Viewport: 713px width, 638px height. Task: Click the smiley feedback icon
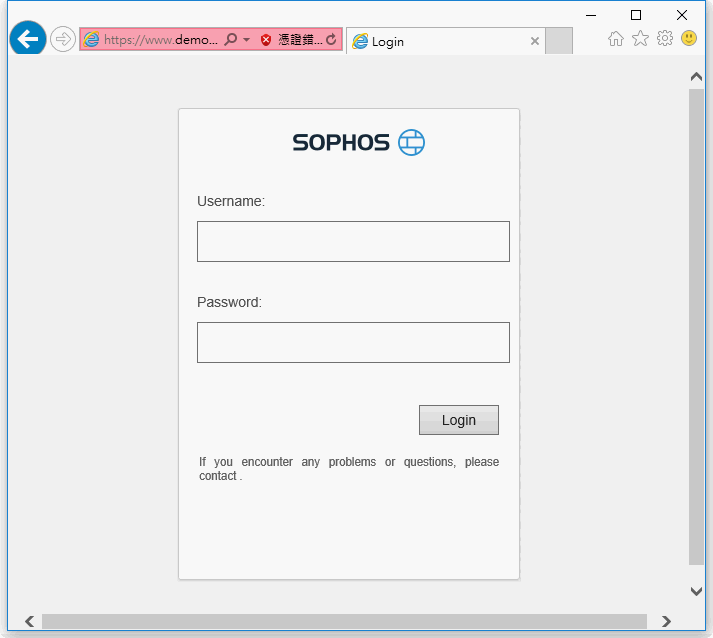(689, 38)
